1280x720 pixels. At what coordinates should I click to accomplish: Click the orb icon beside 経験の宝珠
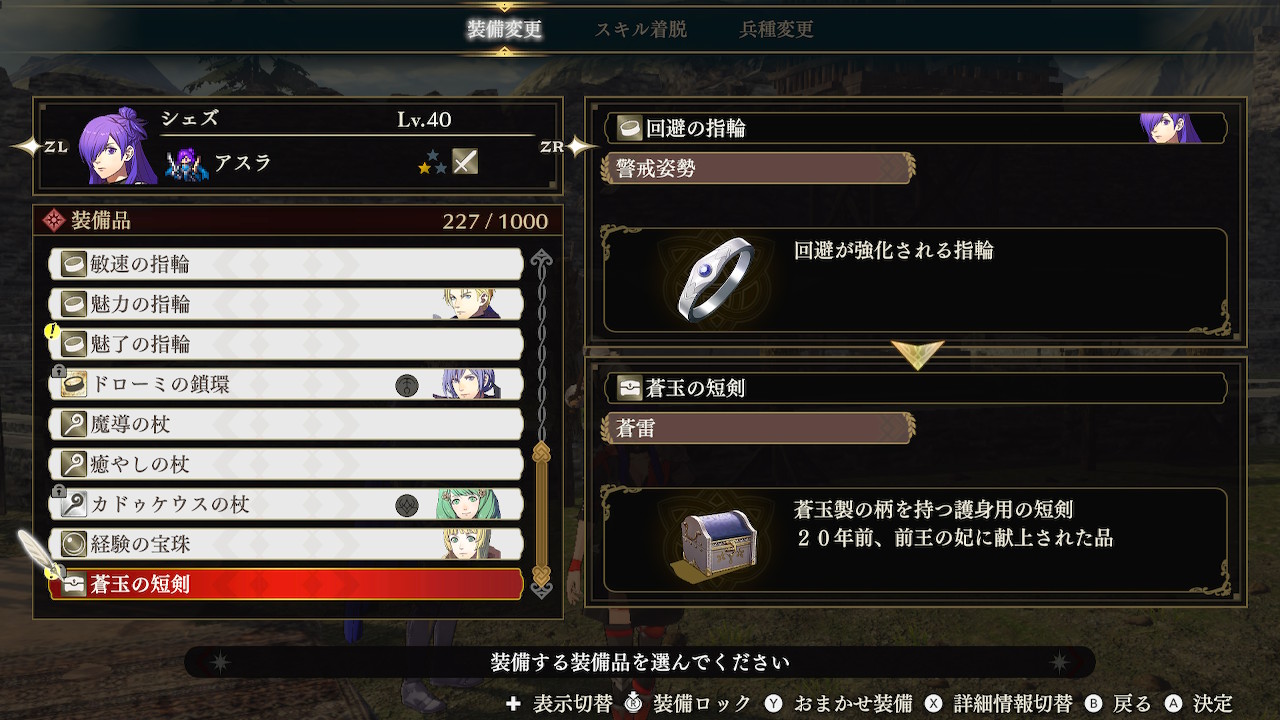(x=73, y=544)
